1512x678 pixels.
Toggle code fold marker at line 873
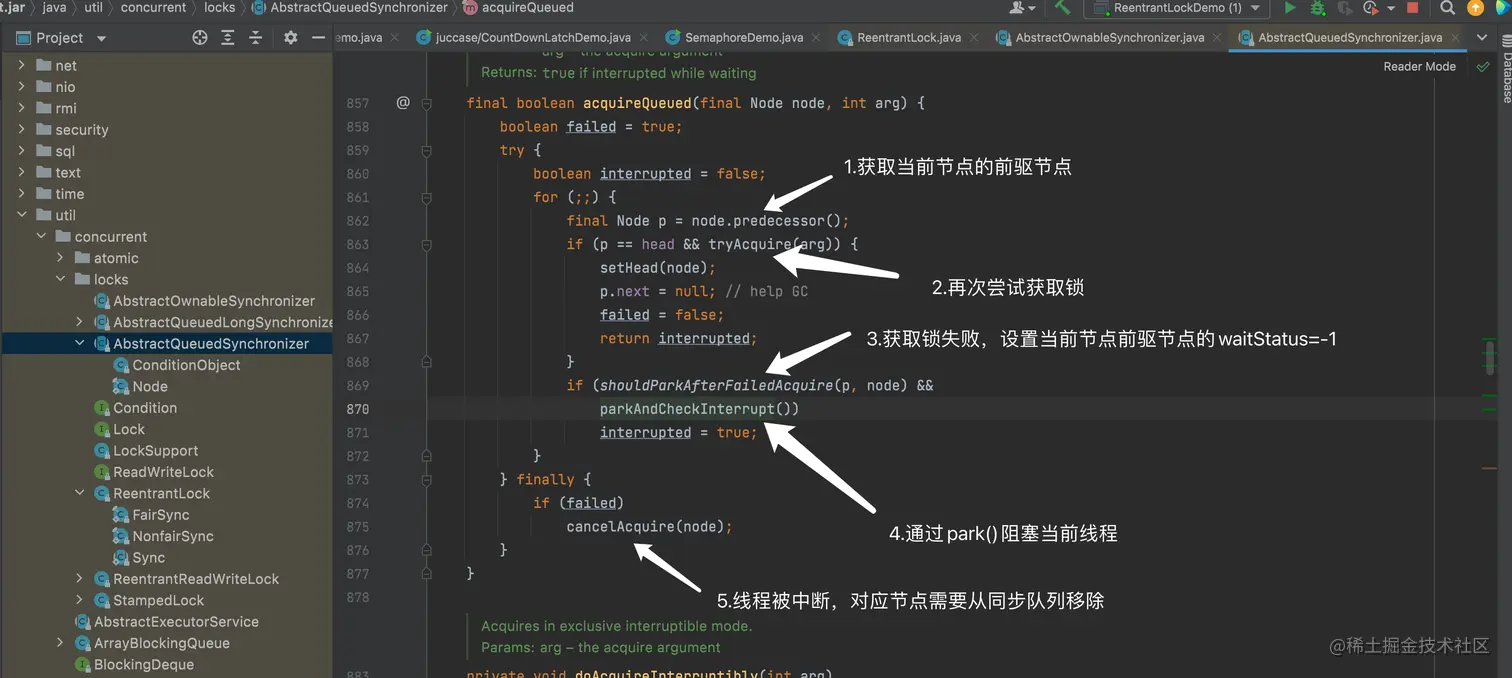point(427,479)
